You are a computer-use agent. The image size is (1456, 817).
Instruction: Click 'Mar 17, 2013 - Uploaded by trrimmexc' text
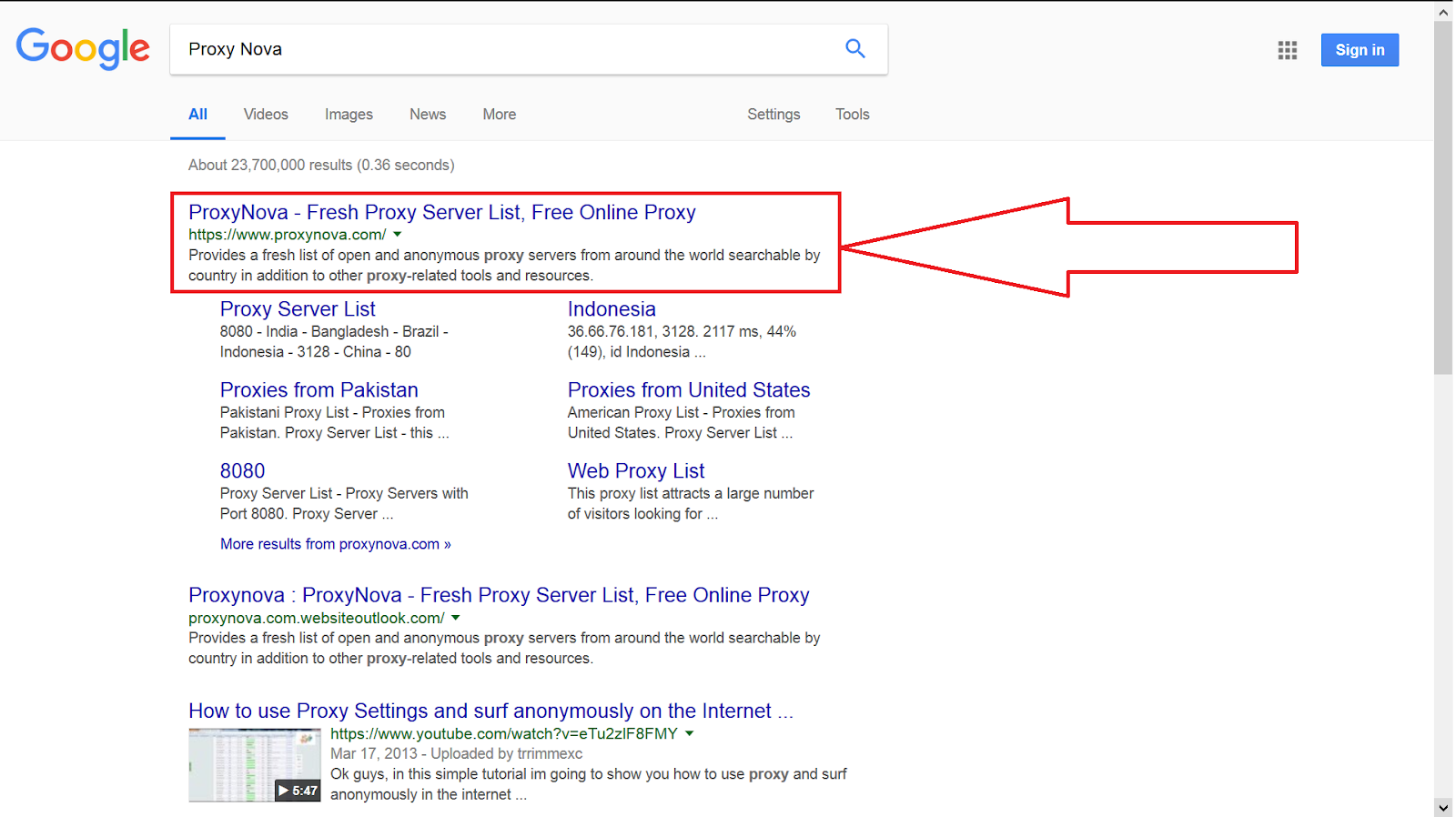pyautogui.click(x=456, y=753)
